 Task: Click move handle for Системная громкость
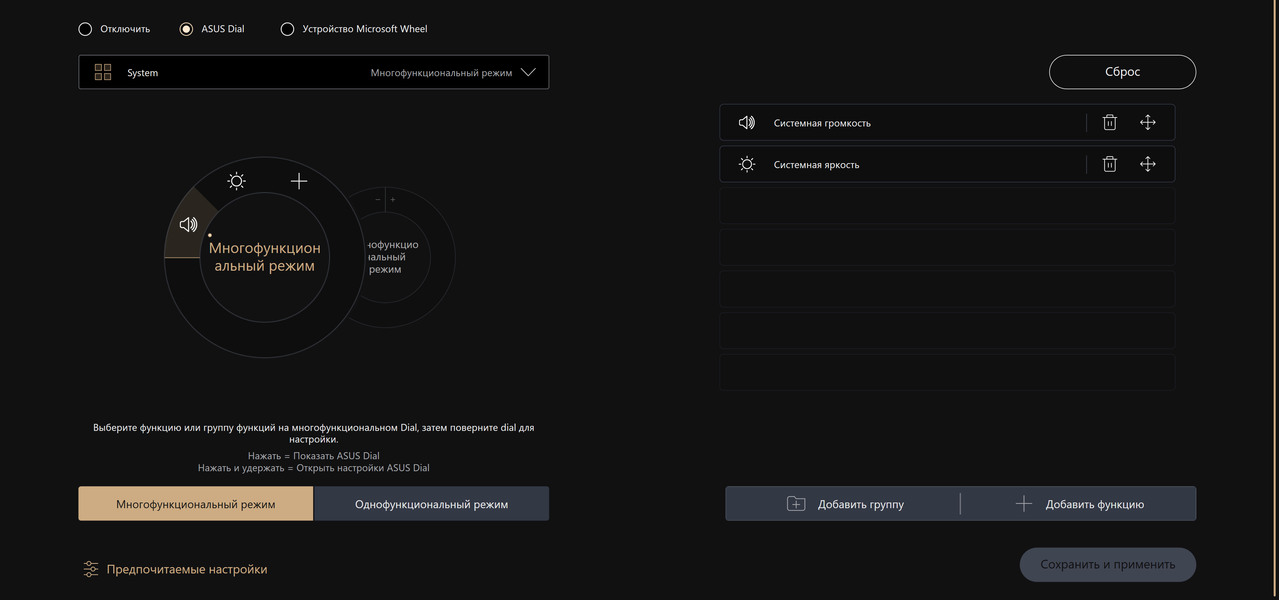coord(1147,123)
